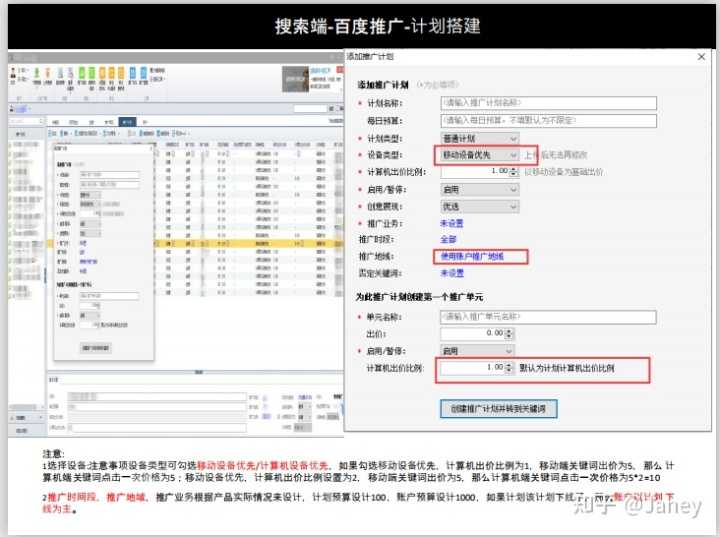Screen dimensions: 720x537
Task: Click the account thumbnail image in background window
Action: [x=295, y=79]
